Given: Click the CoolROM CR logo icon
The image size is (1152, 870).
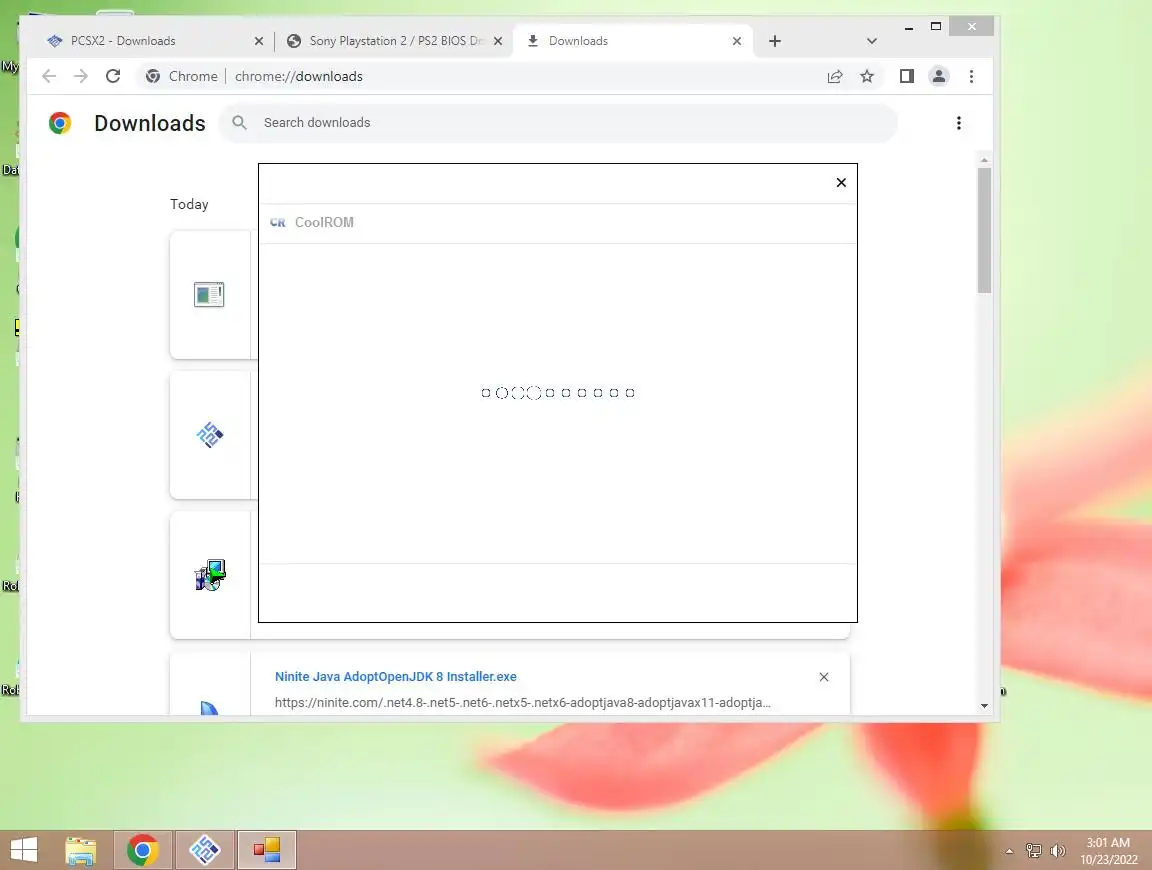Looking at the screenshot, I should click(278, 223).
